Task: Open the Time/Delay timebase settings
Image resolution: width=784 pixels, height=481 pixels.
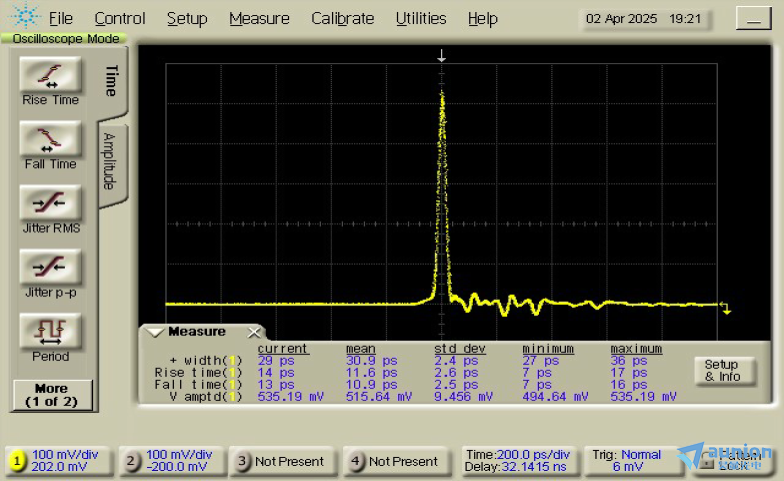Action: (518, 461)
